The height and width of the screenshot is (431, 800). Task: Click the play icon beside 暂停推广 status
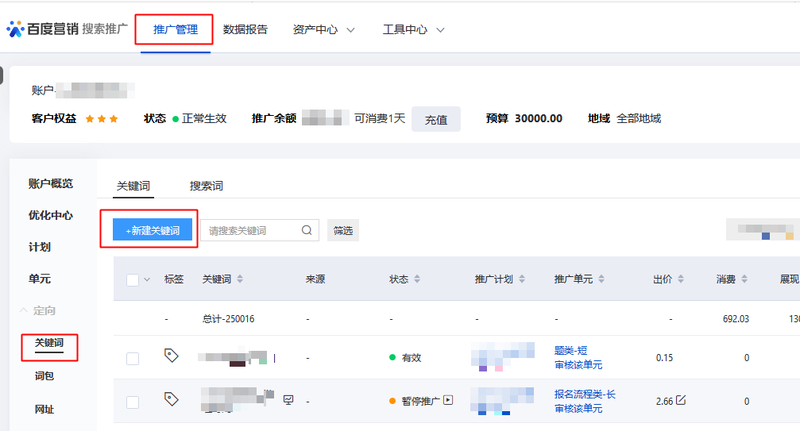click(x=448, y=400)
